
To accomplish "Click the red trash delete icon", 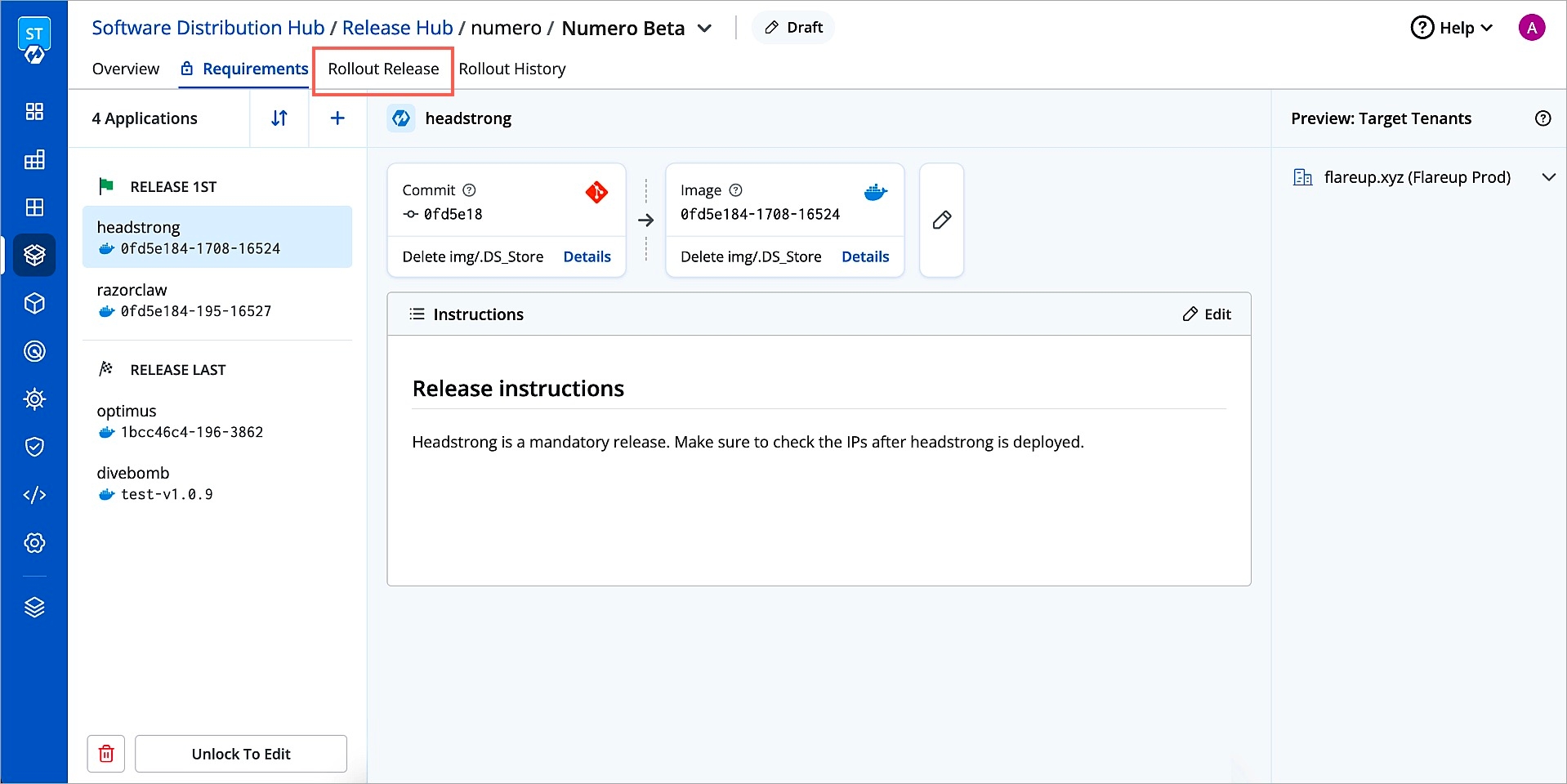I will pyautogui.click(x=106, y=754).
